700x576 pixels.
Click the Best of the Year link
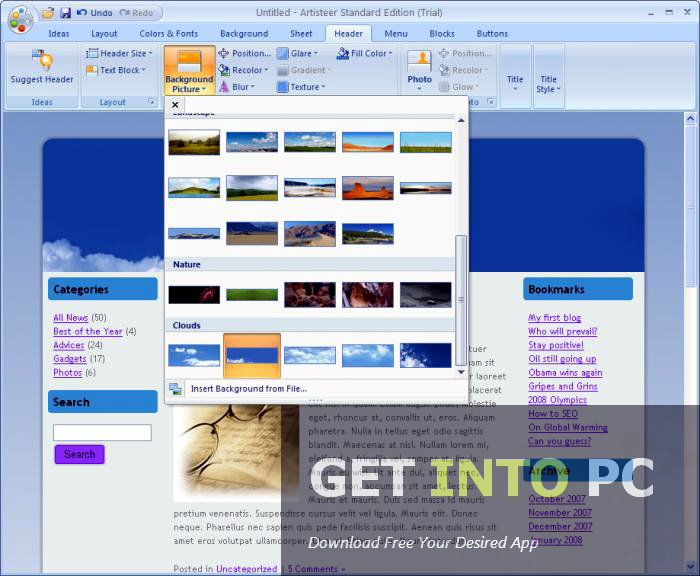coord(88,331)
